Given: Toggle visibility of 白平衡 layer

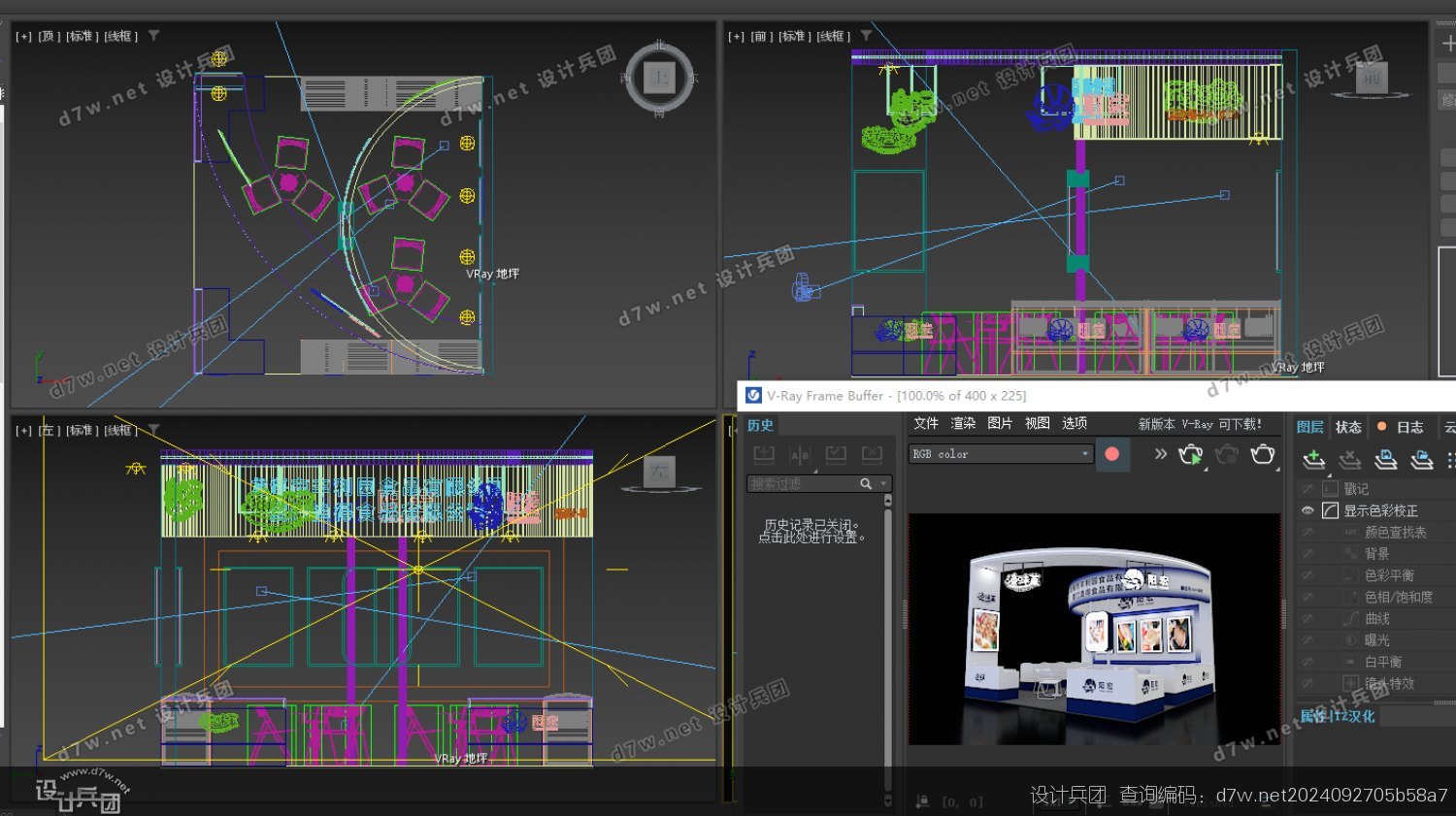Looking at the screenshot, I should [1307, 662].
